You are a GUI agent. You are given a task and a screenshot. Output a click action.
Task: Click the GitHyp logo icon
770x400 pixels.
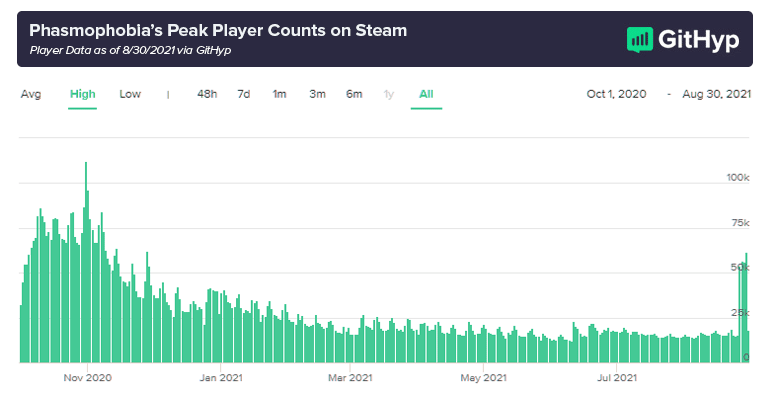(x=639, y=40)
